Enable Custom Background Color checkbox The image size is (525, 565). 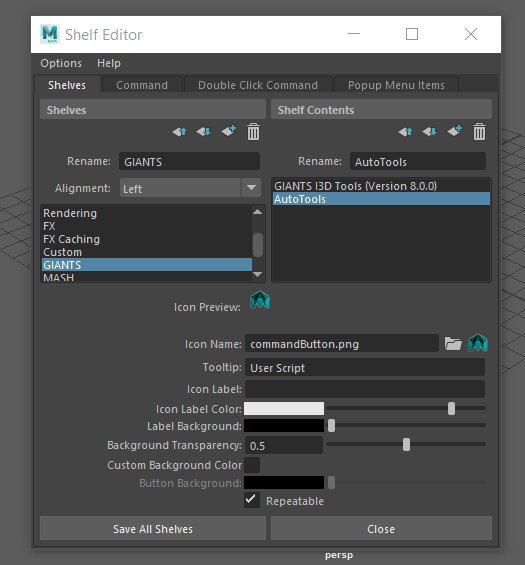pos(252,465)
